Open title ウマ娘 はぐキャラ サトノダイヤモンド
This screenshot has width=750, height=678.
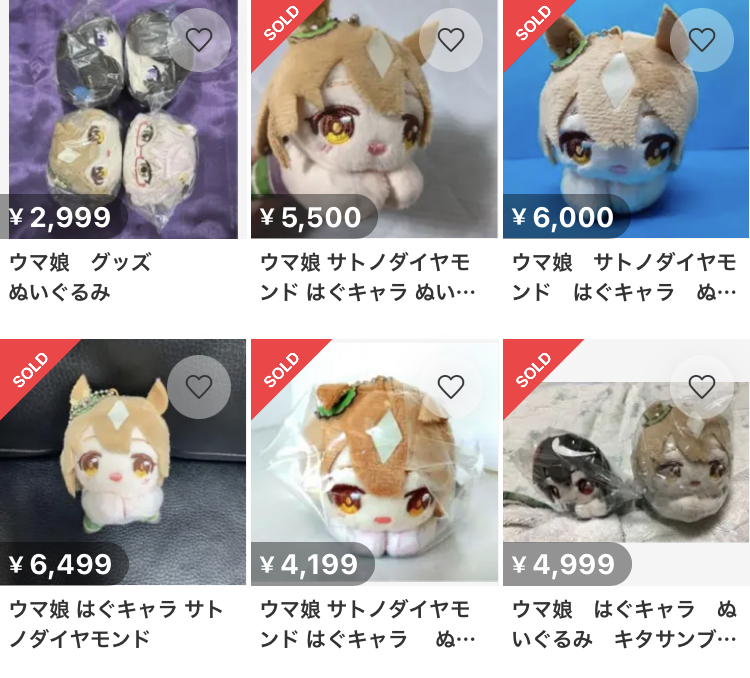[x=116, y=624]
